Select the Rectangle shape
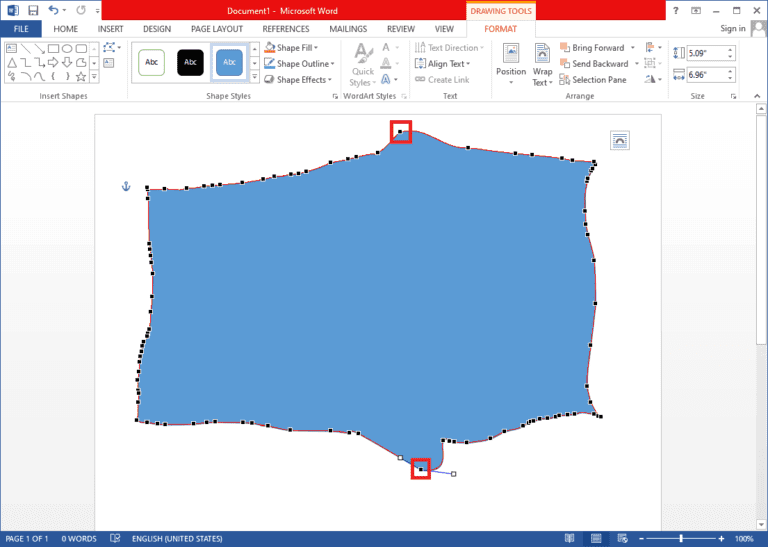The image size is (768, 547). [53, 48]
